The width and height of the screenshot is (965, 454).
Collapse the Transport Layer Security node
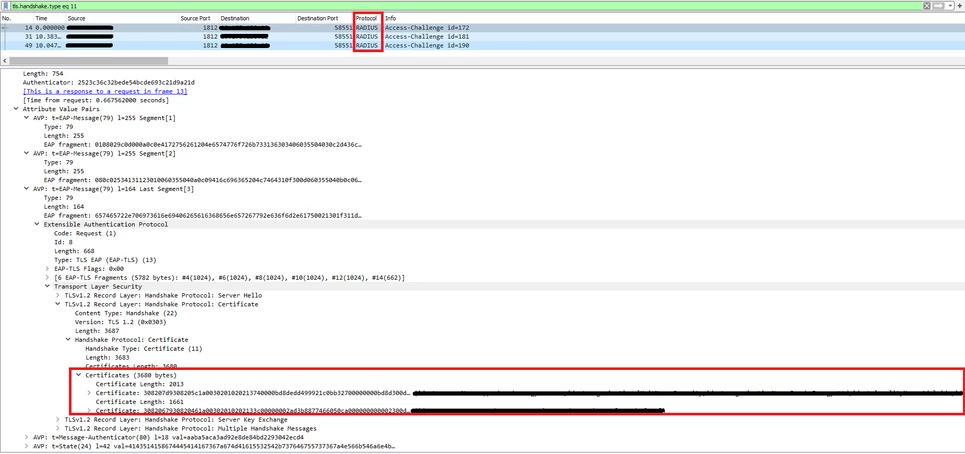(47, 286)
